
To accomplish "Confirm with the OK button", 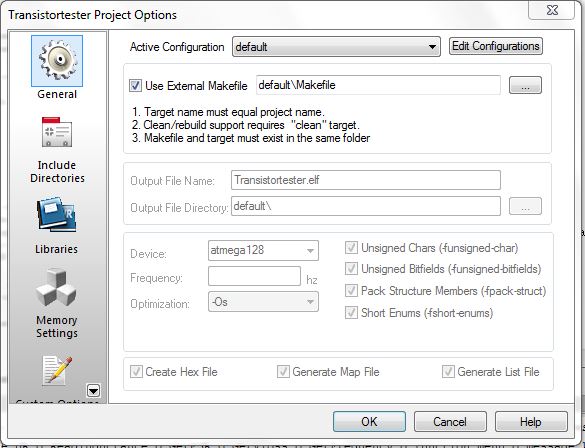I will pyautogui.click(x=369, y=422).
